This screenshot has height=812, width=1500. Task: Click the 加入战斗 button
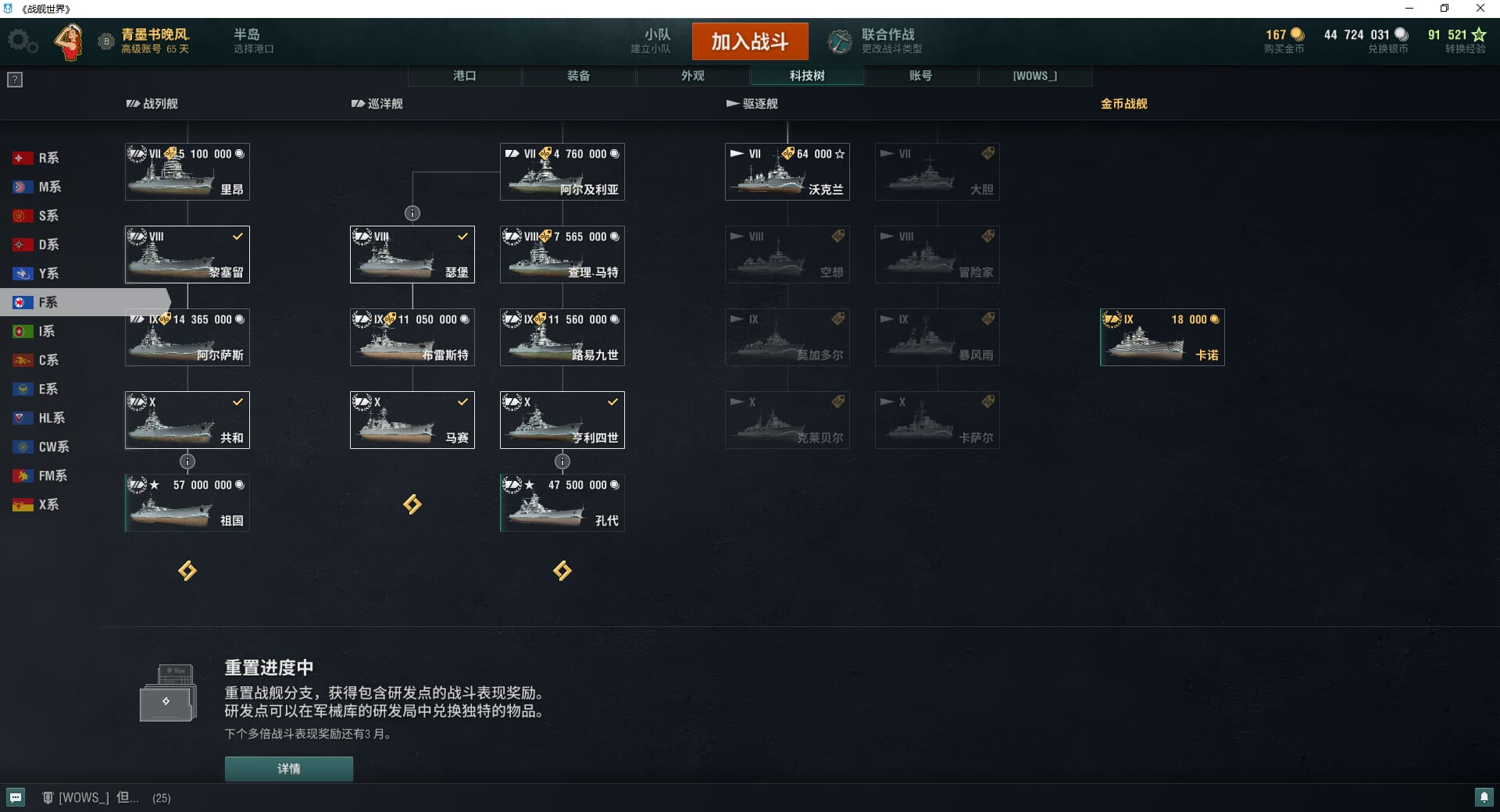click(x=750, y=41)
